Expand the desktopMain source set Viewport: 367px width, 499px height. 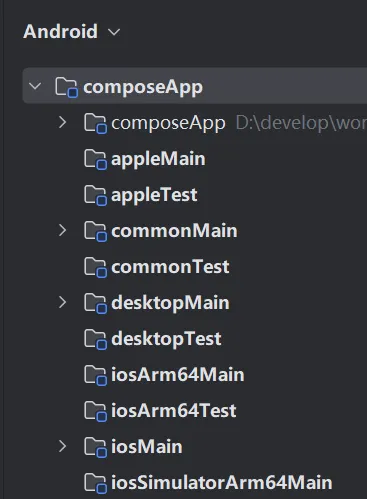pos(62,302)
